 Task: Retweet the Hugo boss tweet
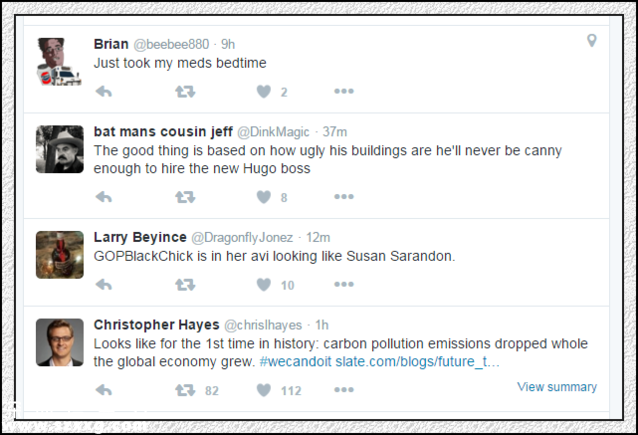point(185,197)
